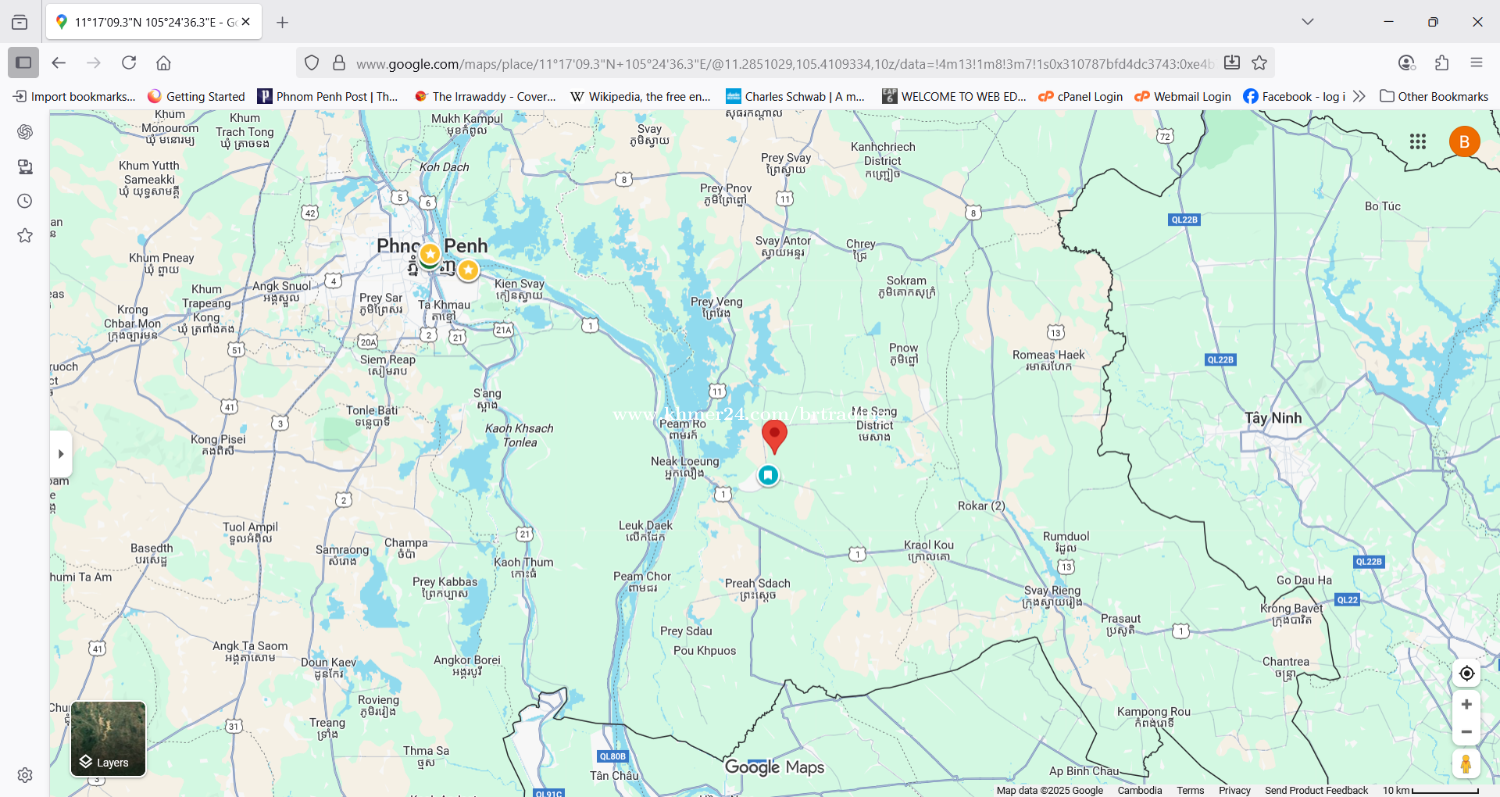Click the teal saved-place bookmark marker
Screen dimensions: 1500x797
point(768,475)
